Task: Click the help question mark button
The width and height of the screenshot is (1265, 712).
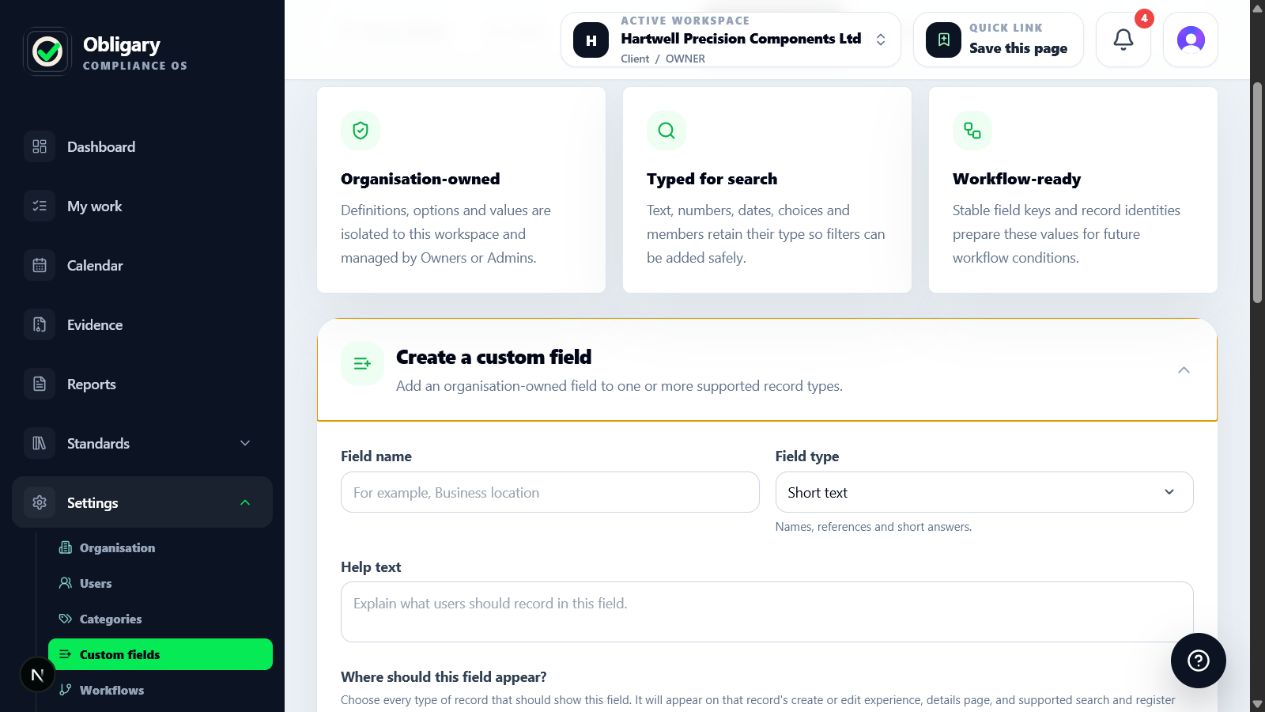Action: tap(1198, 660)
